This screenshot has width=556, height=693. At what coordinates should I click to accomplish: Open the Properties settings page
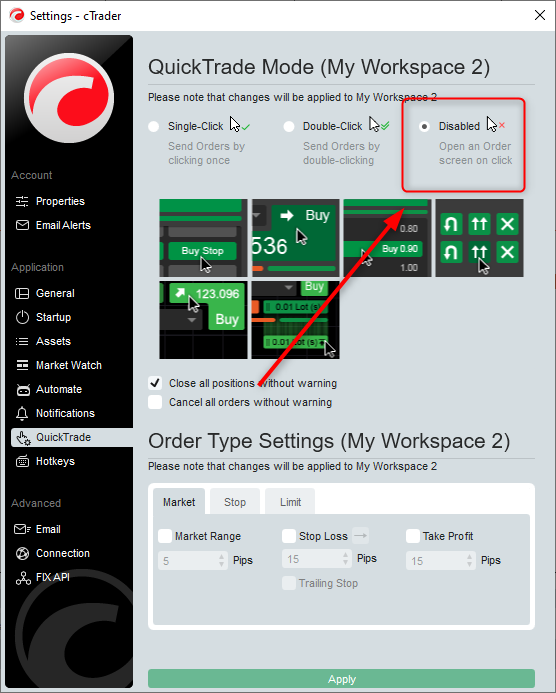[x=60, y=202]
